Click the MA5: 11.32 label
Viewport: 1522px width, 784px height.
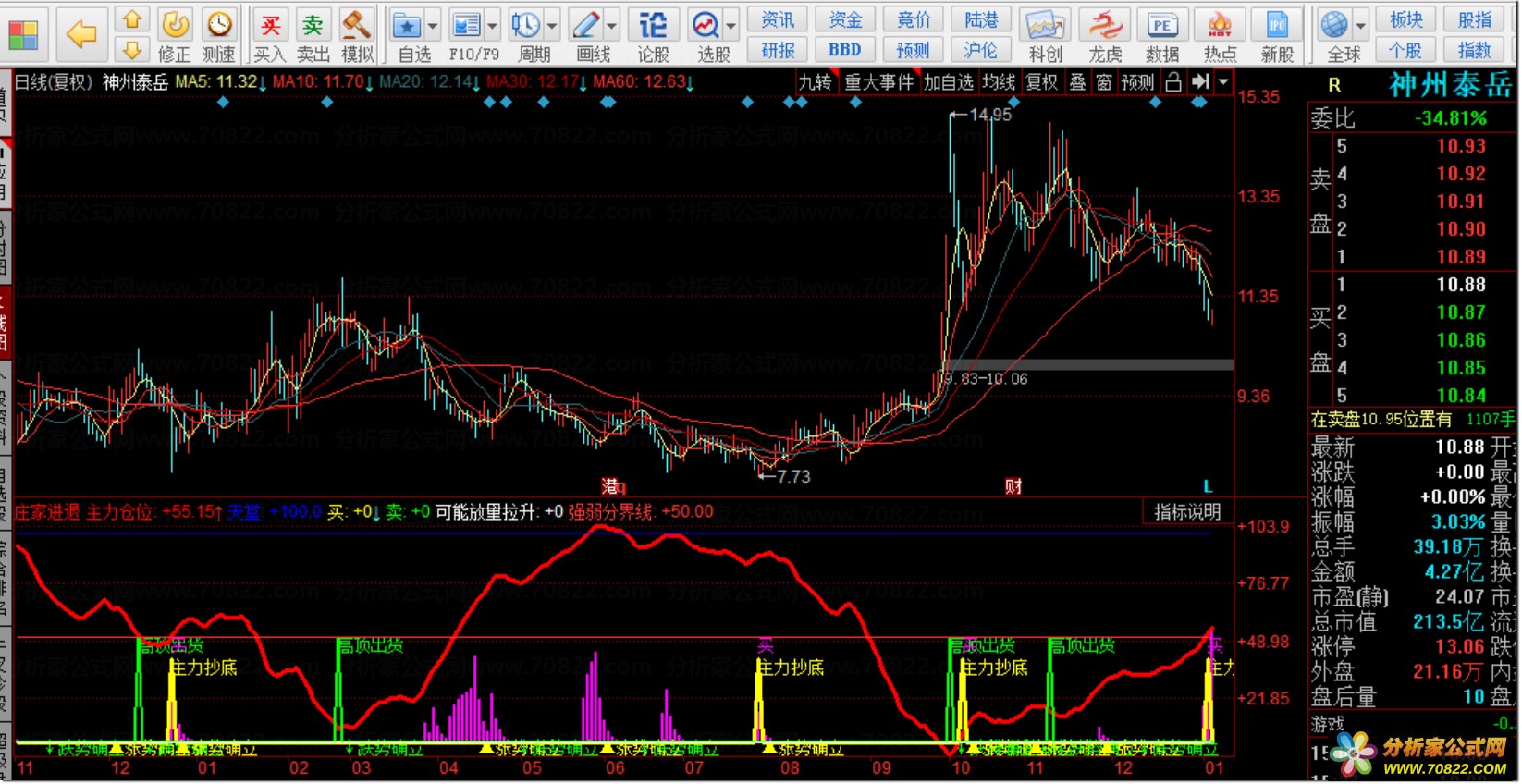click(x=217, y=82)
